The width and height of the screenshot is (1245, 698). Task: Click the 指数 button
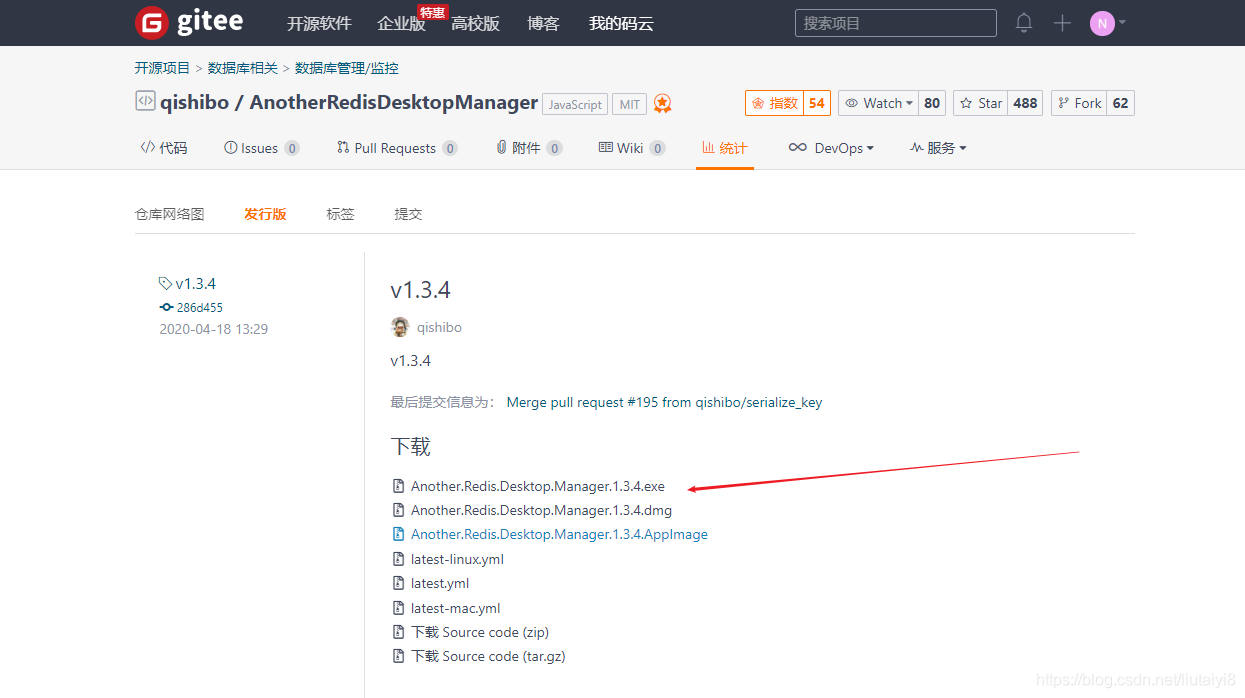tap(774, 103)
